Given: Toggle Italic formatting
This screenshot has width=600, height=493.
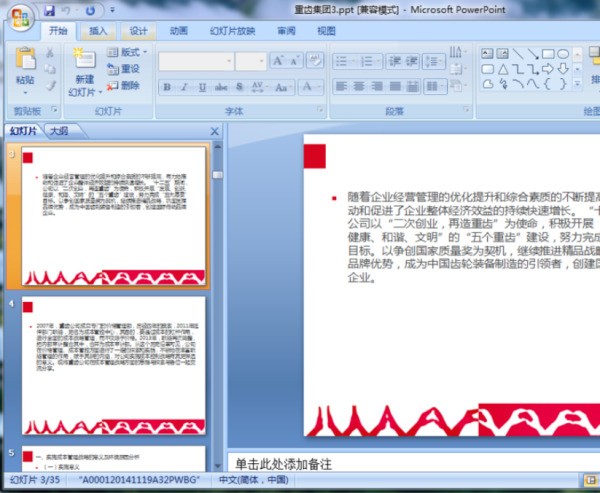Looking at the screenshot, I should [185, 88].
